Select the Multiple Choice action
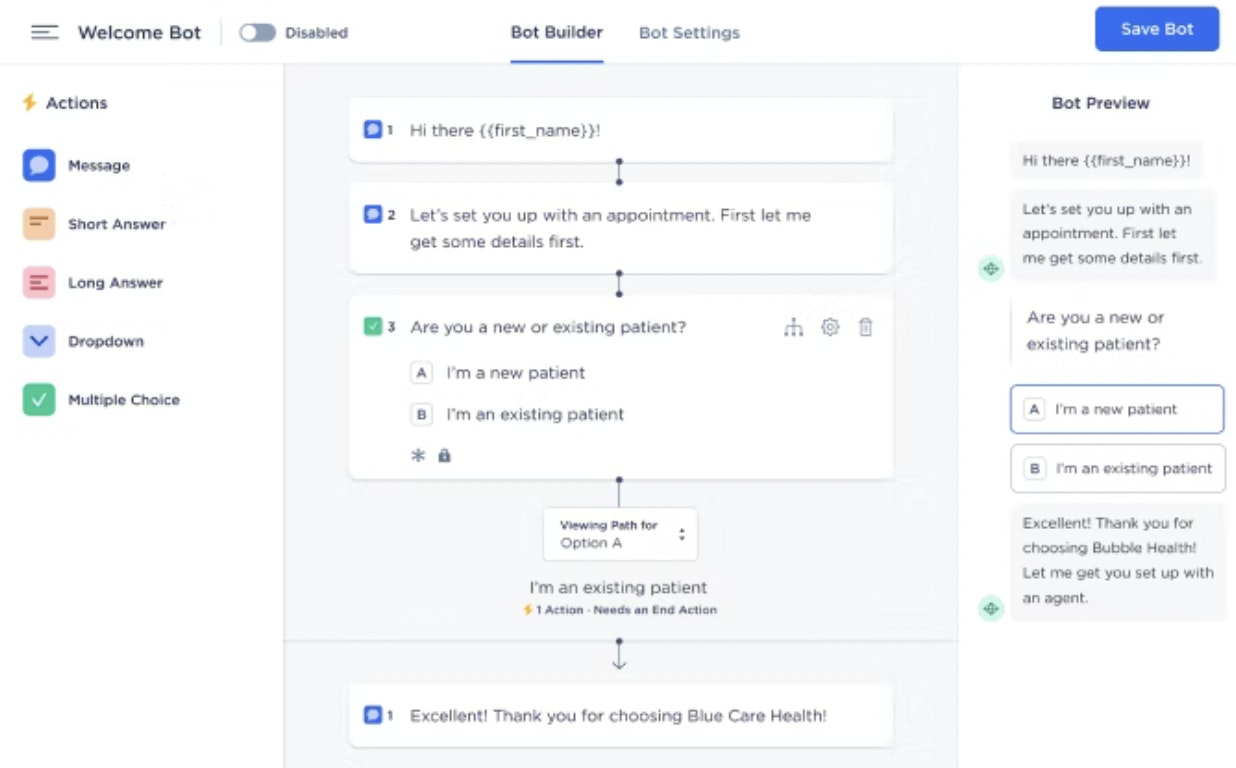 pos(123,399)
